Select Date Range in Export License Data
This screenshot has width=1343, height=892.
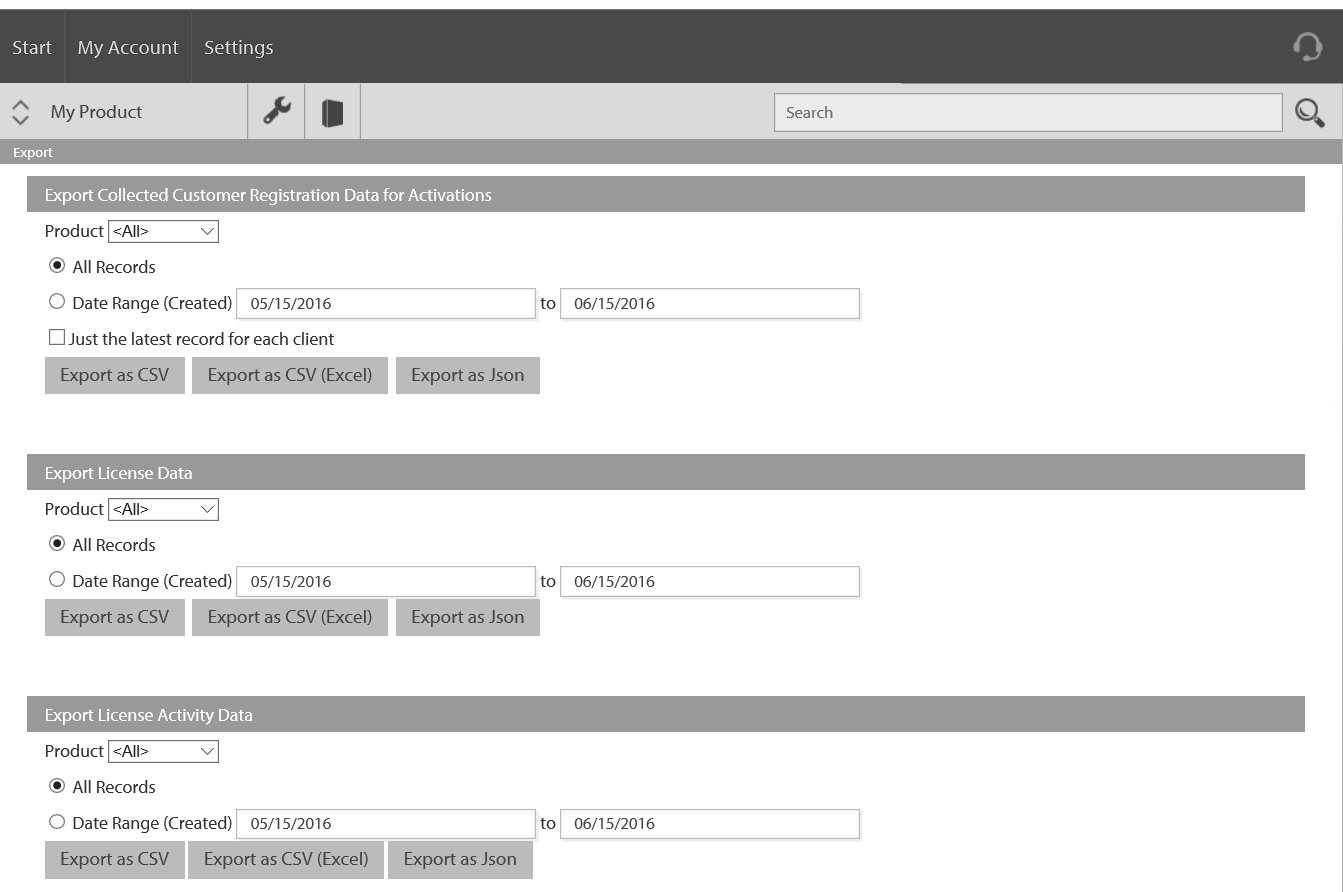tap(57, 579)
